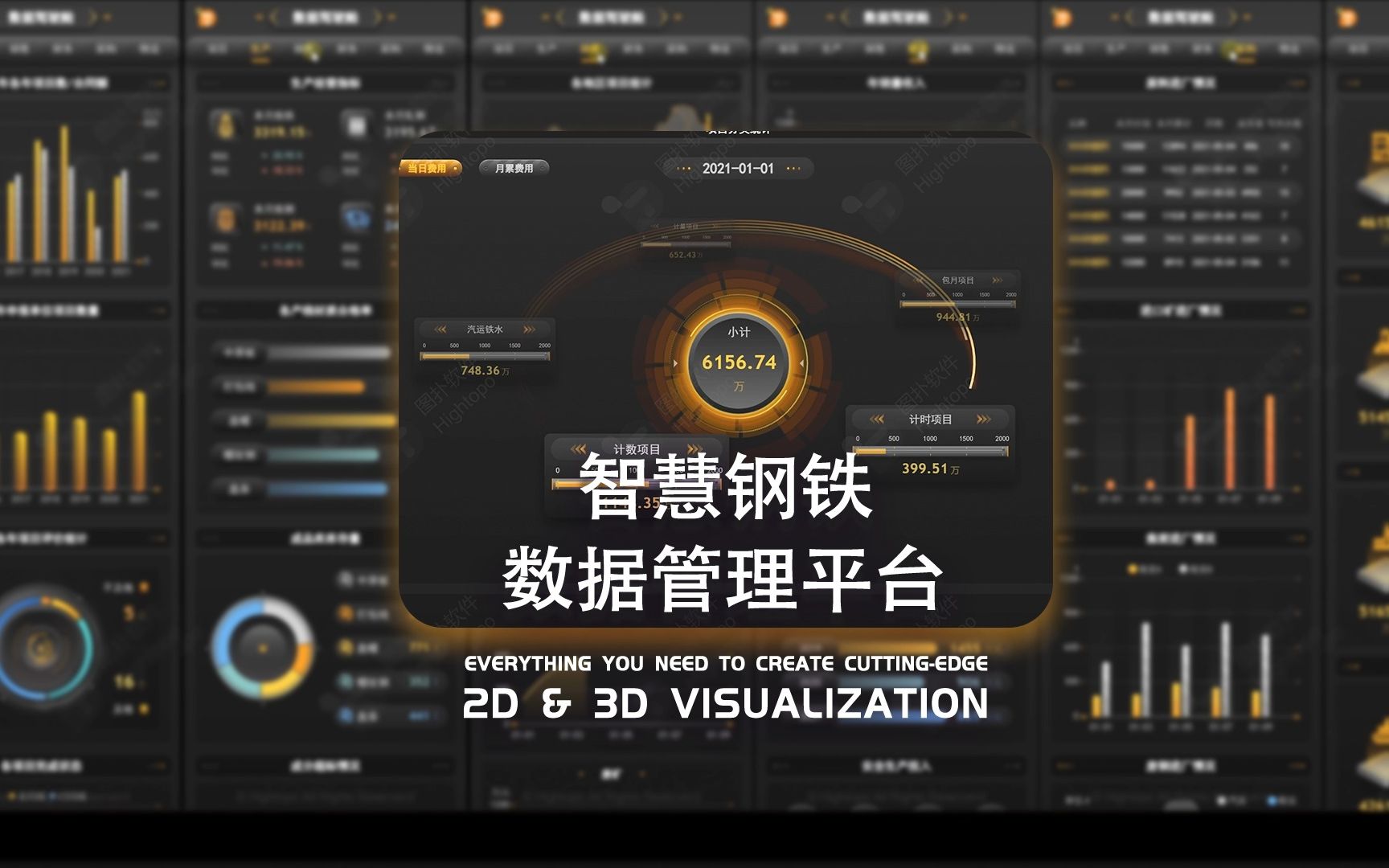The image size is (1389, 868).
Task: Select the 当日费用 tab
Action: pyautogui.click(x=430, y=168)
